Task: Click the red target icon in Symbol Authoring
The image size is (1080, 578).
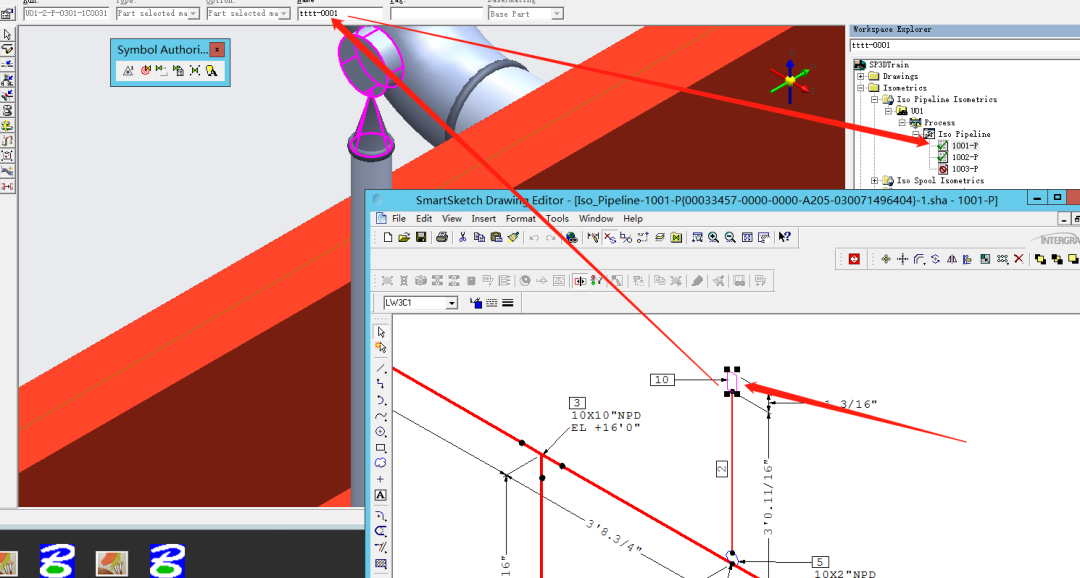Action: pos(145,70)
